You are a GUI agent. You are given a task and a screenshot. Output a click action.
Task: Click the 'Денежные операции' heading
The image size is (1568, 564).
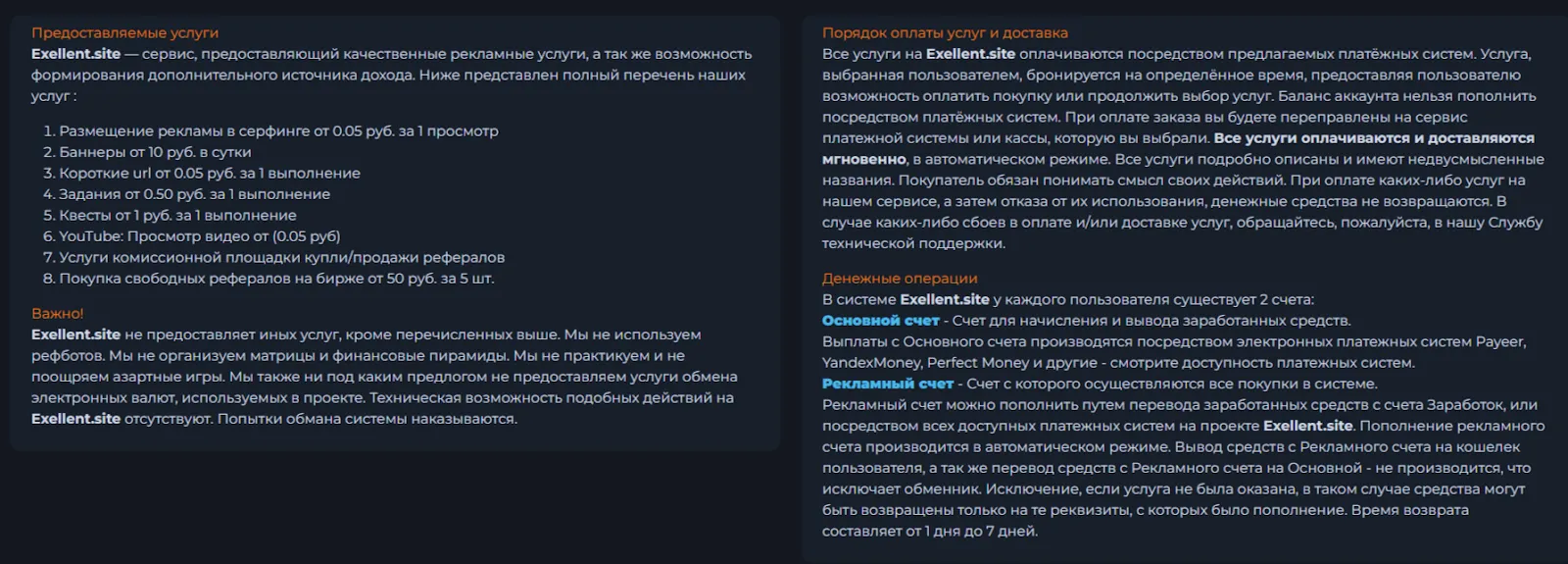point(900,278)
